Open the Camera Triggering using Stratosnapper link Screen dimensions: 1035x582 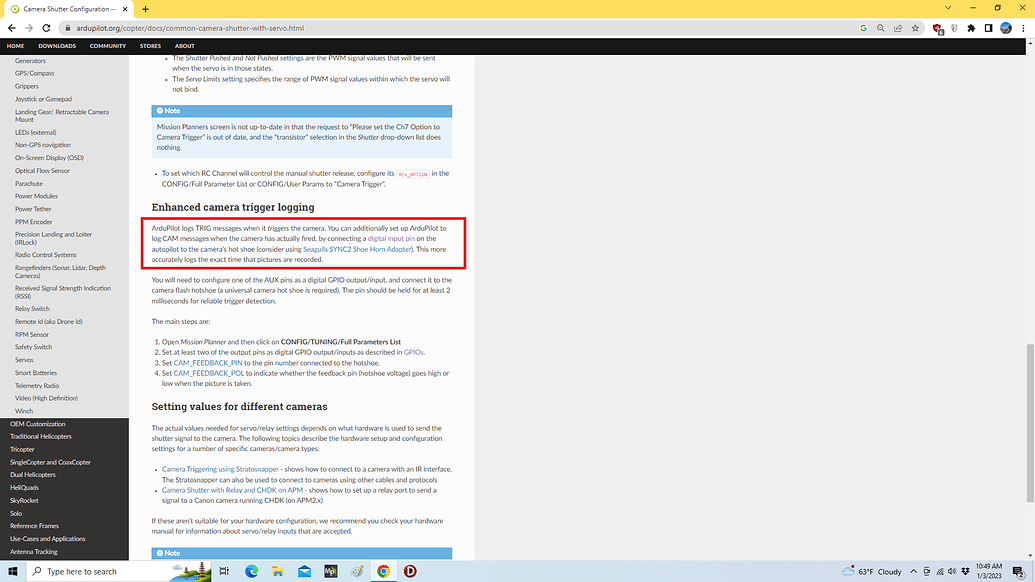[219, 468]
